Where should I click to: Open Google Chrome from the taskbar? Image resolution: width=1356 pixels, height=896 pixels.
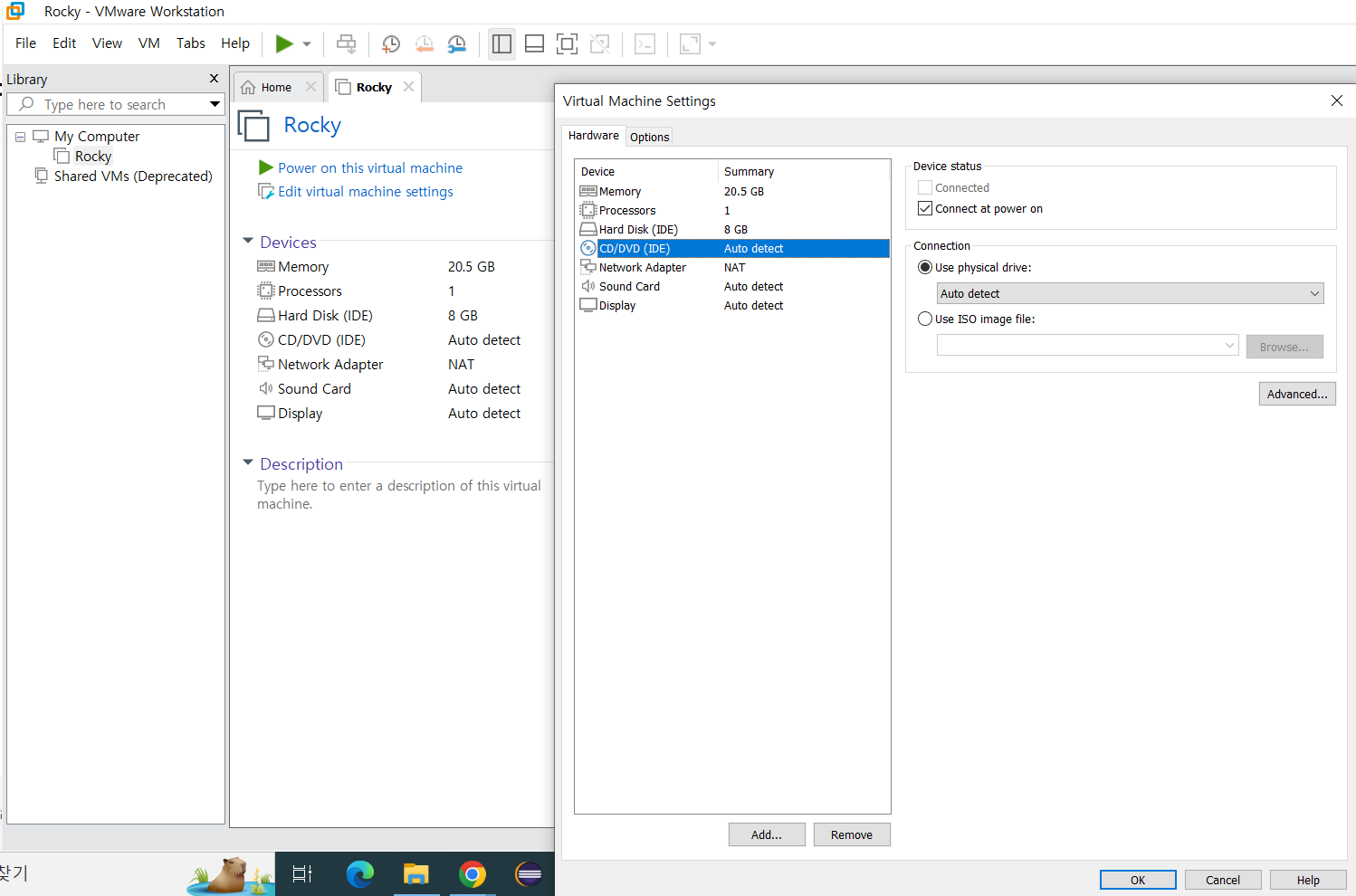click(472, 873)
